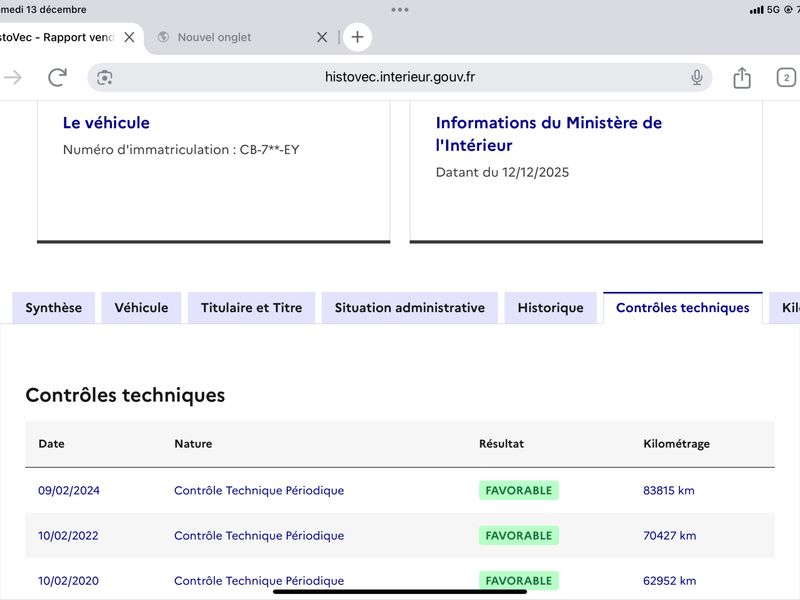Screen dimensions: 800x600
Task: Go to the Véhicule tab
Action: [141, 308]
